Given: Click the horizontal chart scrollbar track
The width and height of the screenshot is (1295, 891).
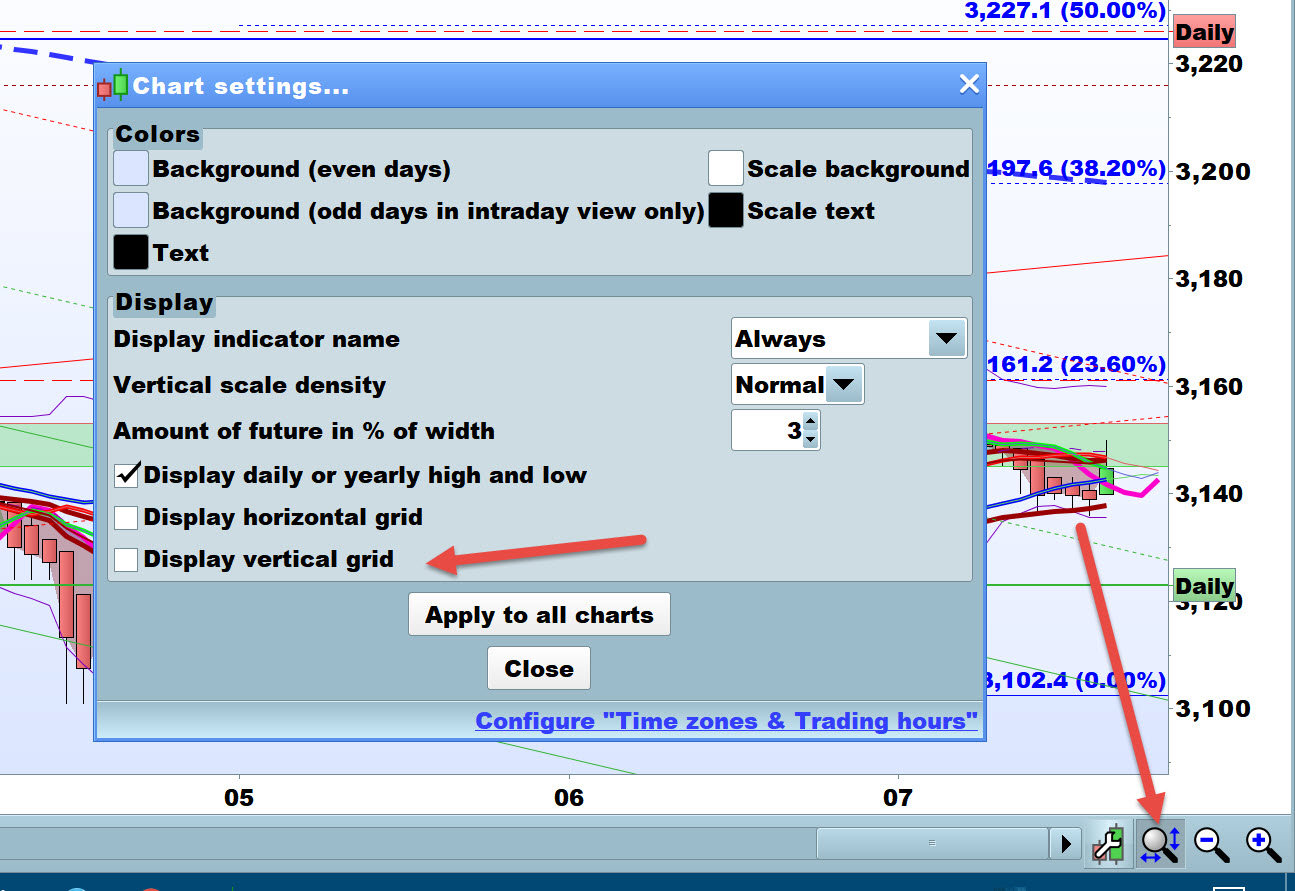Looking at the screenshot, I should (930, 843).
